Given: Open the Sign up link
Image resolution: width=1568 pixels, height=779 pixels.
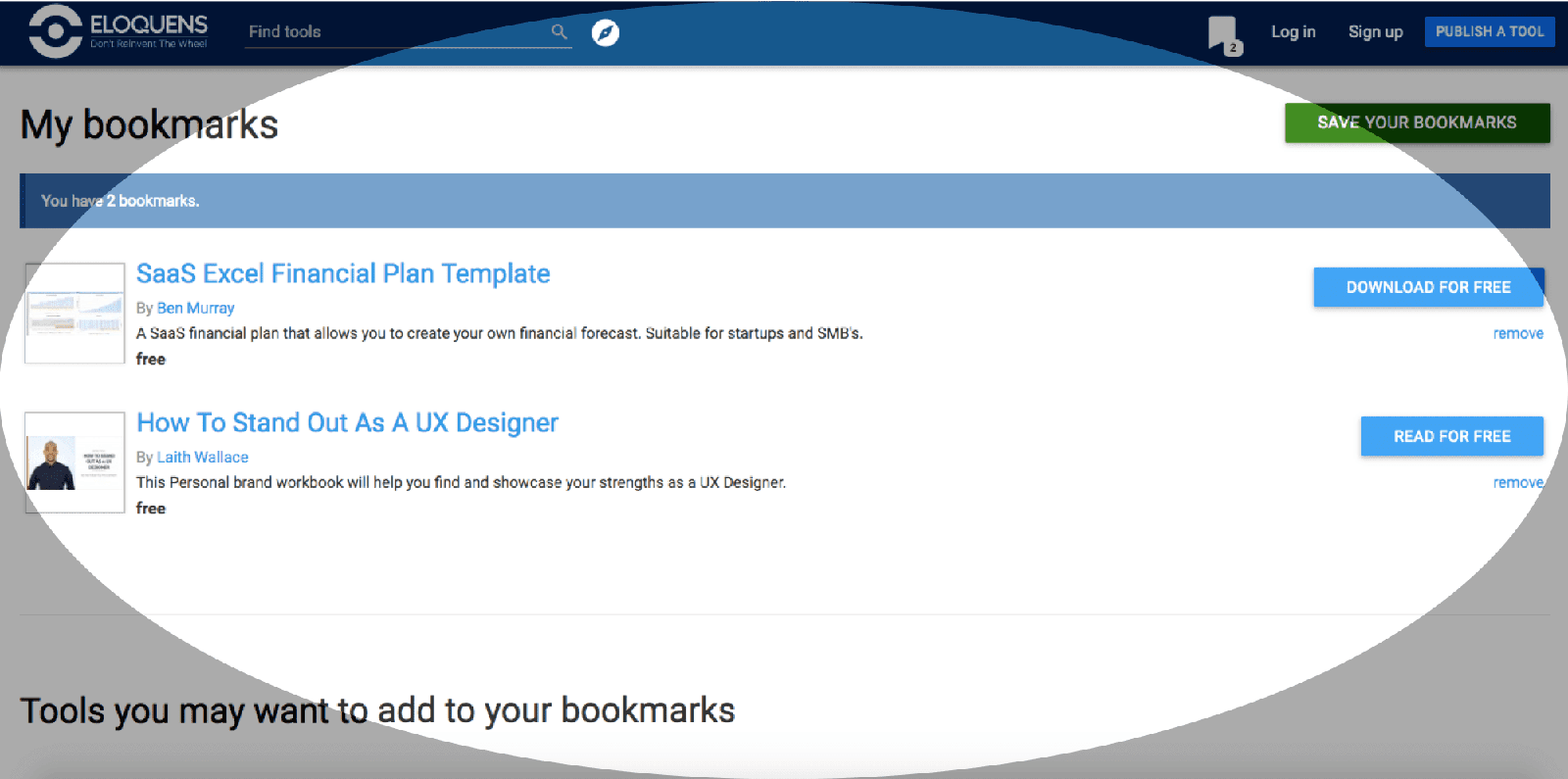Looking at the screenshot, I should point(1375,31).
